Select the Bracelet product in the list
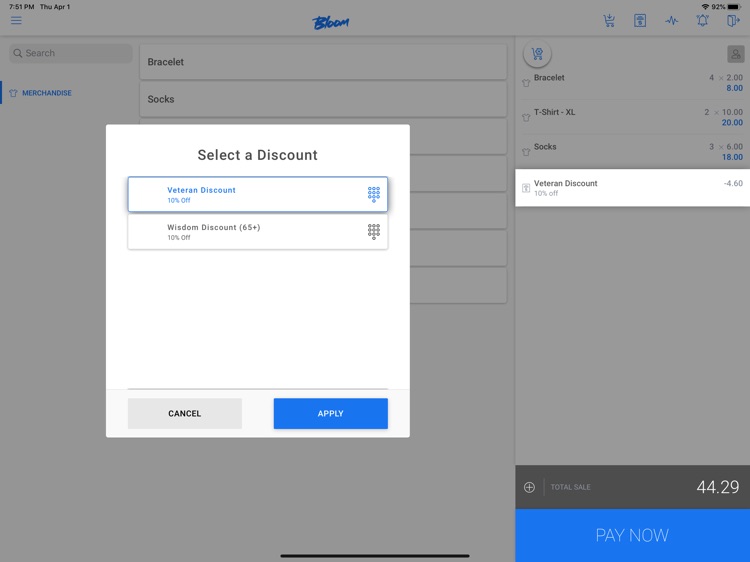This screenshot has width=750, height=562. point(323,62)
